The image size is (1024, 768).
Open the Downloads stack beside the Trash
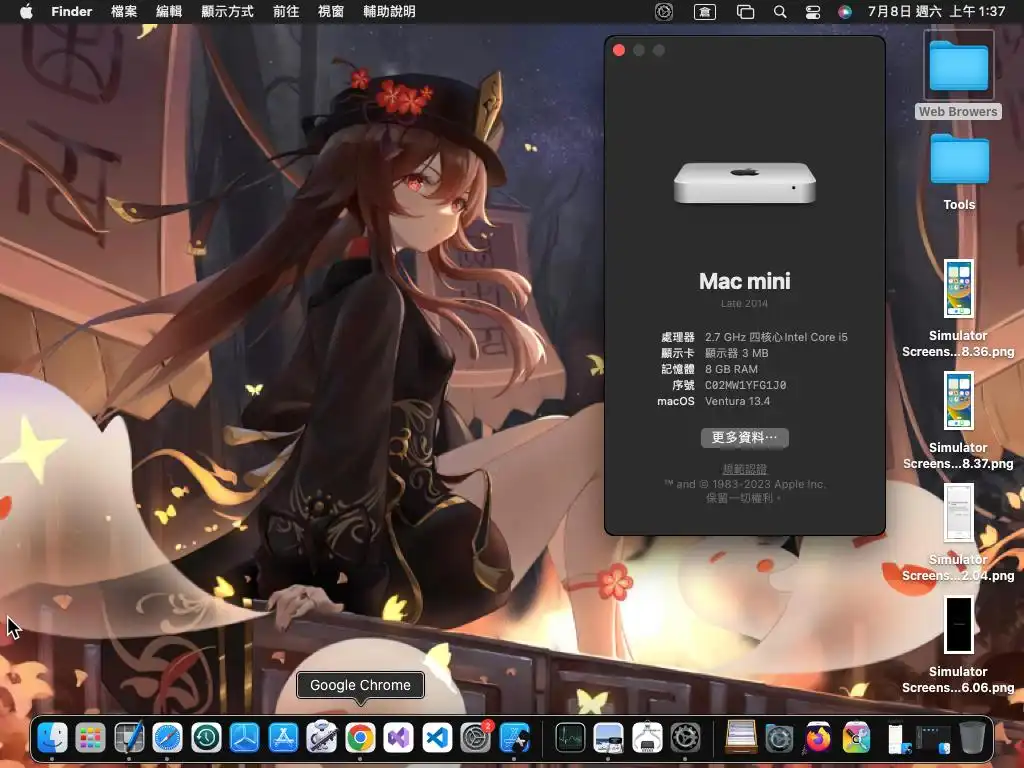pyautogui.click(x=934, y=738)
